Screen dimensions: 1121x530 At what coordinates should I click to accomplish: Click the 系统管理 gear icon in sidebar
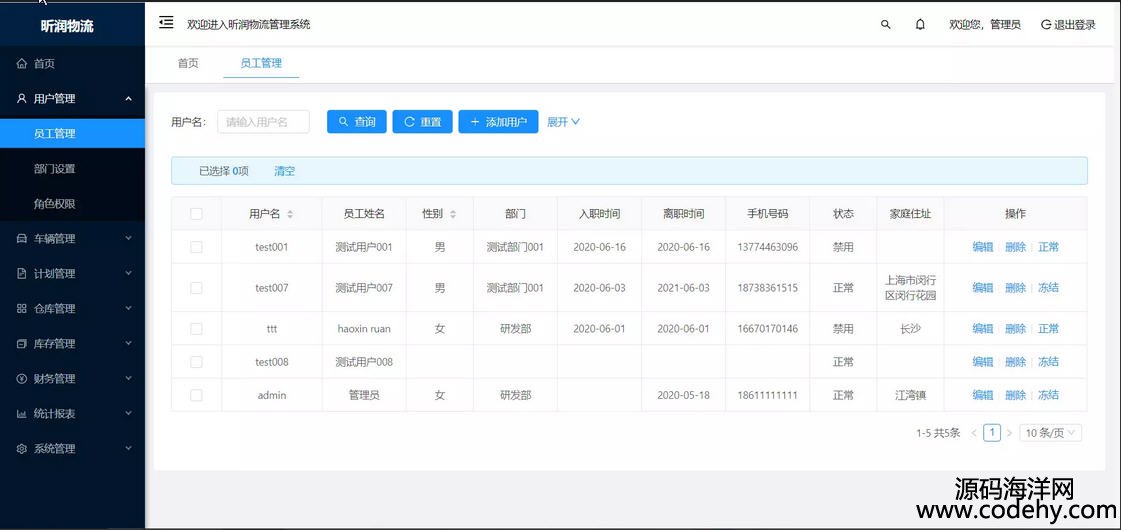[22, 449]
